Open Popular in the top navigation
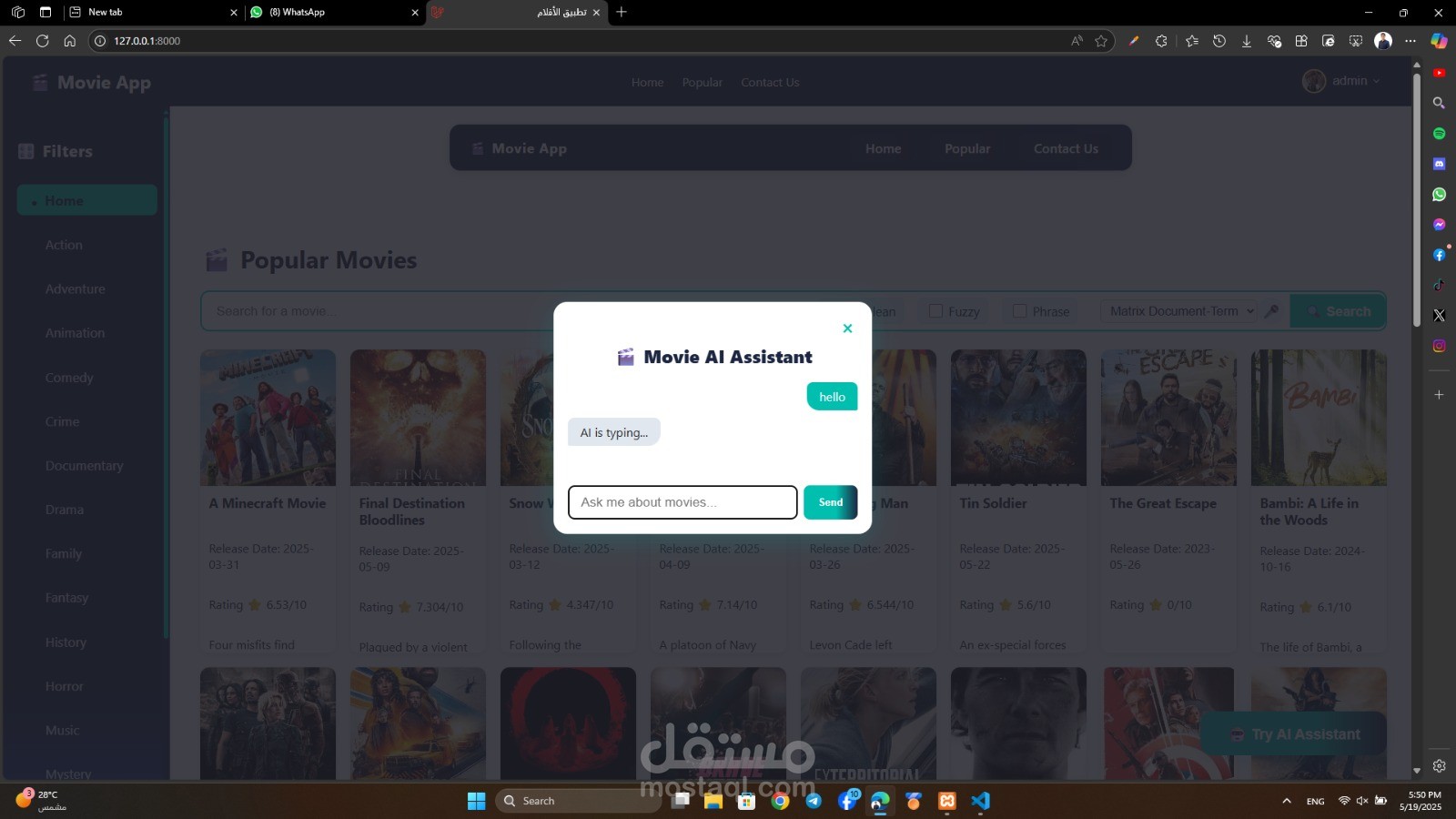The height and width of the screenshot is (819, 1456). tap(703, 82)
